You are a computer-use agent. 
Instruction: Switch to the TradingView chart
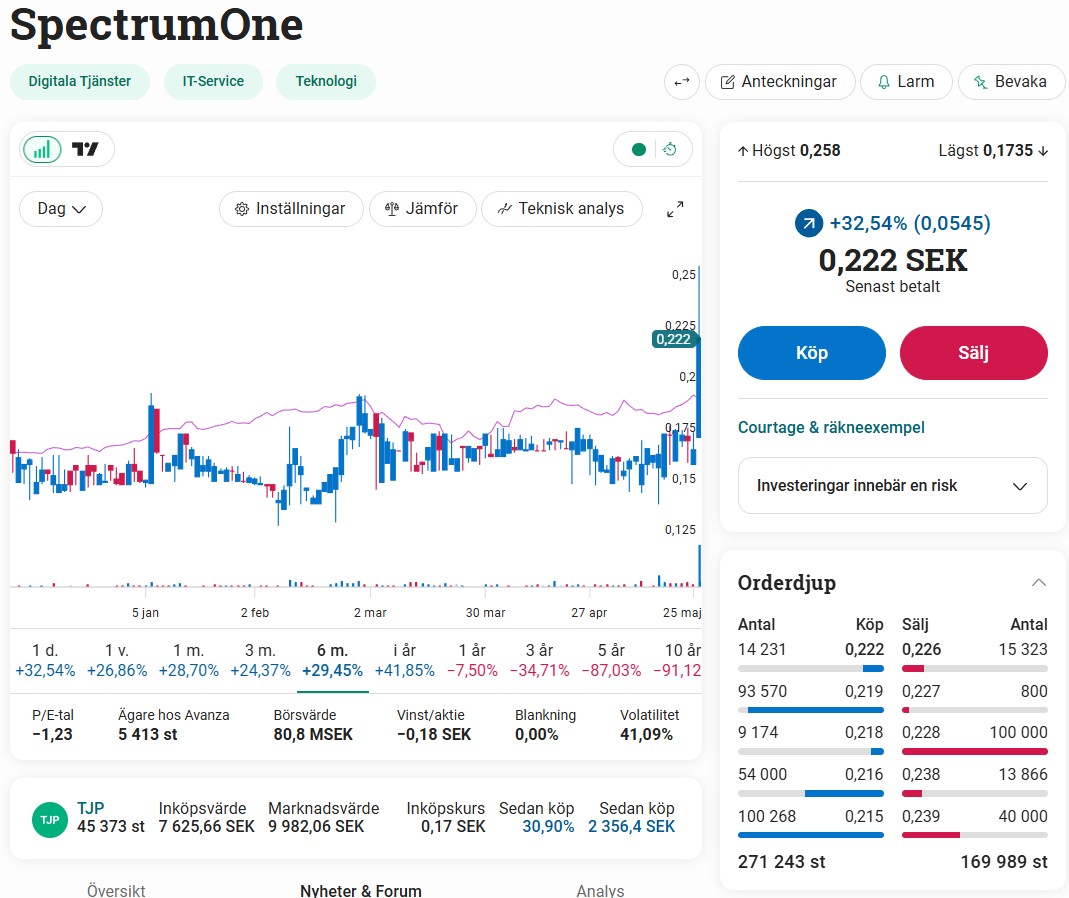tap(85, 149)
